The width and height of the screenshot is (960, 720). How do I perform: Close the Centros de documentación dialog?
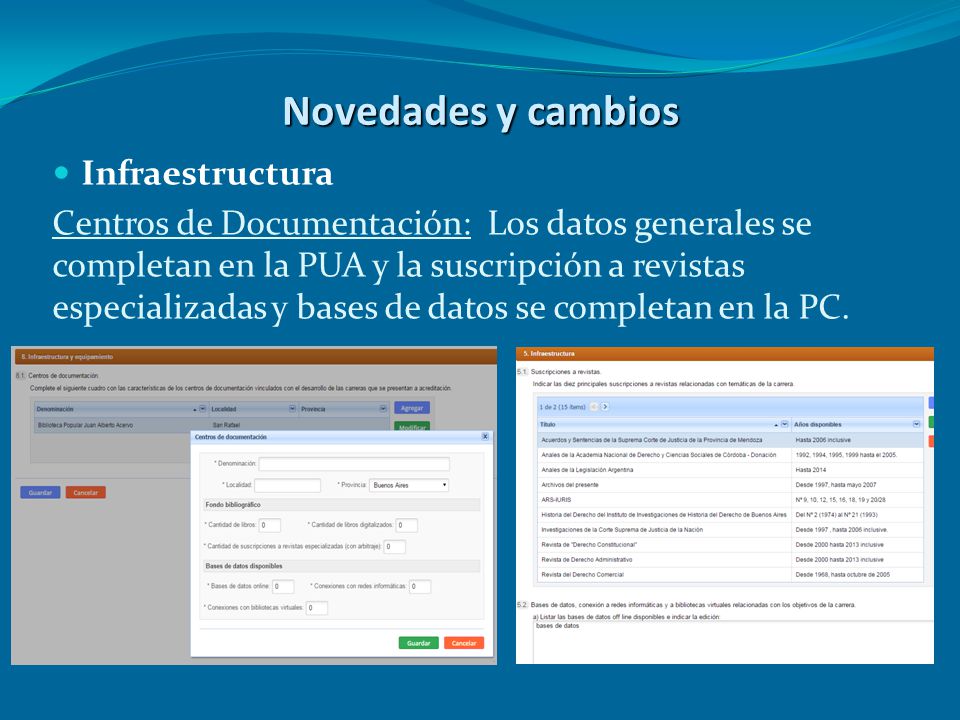tap(485, 437)
